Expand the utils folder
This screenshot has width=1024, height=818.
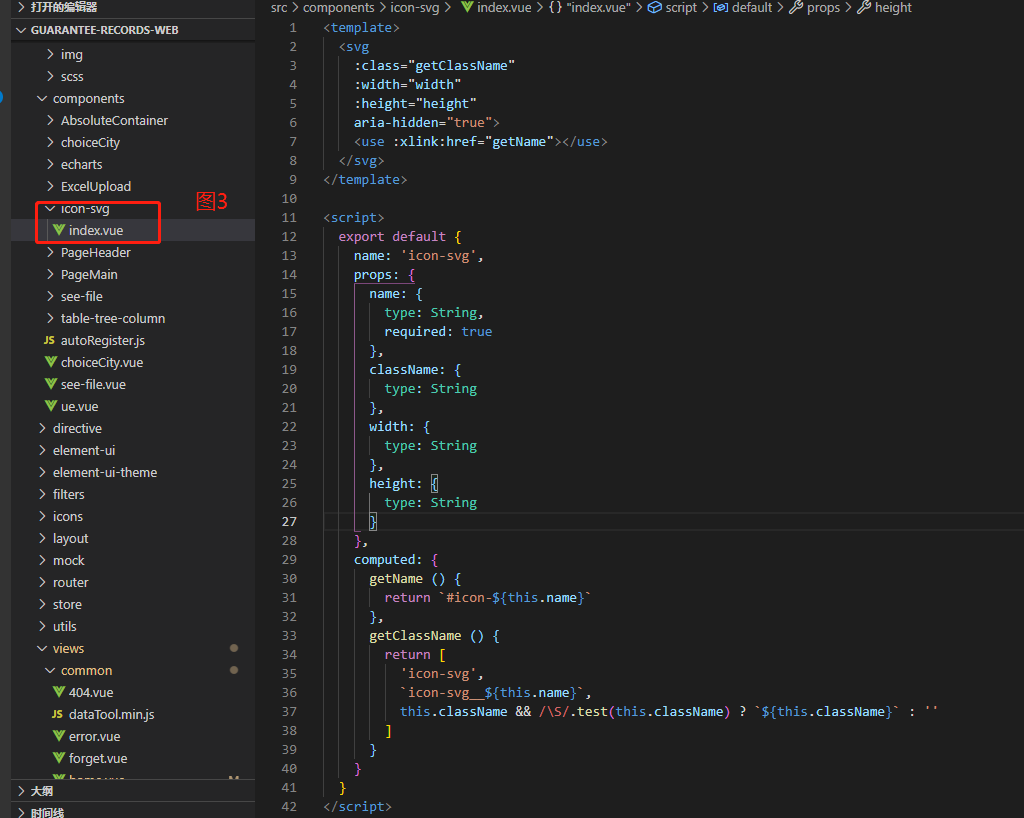(x=42, y=626)
